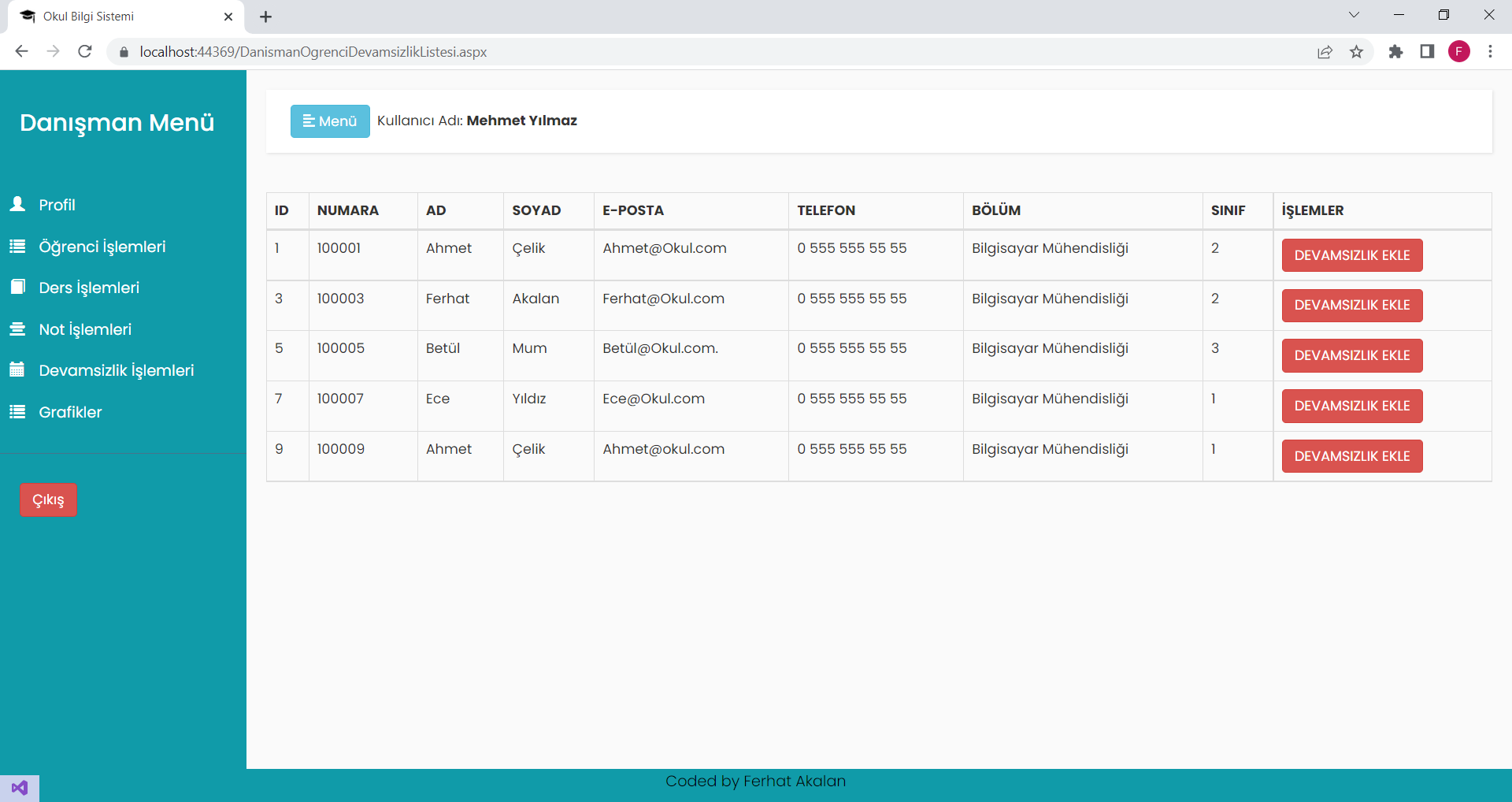Reload the page

coord(84,51)
